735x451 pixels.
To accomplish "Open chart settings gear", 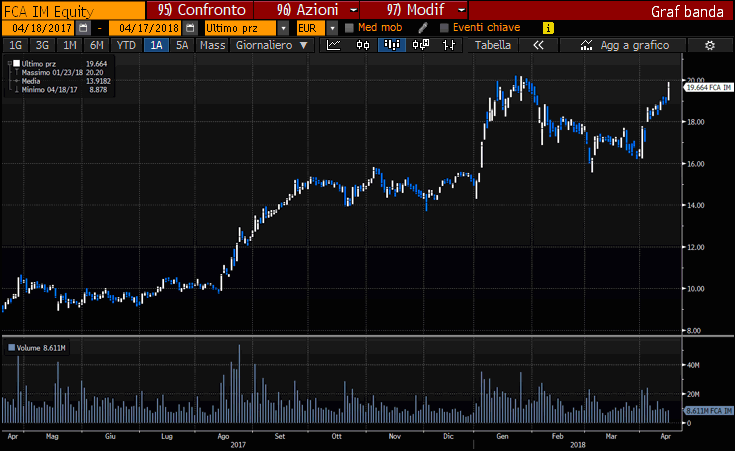I will (710, 45).
